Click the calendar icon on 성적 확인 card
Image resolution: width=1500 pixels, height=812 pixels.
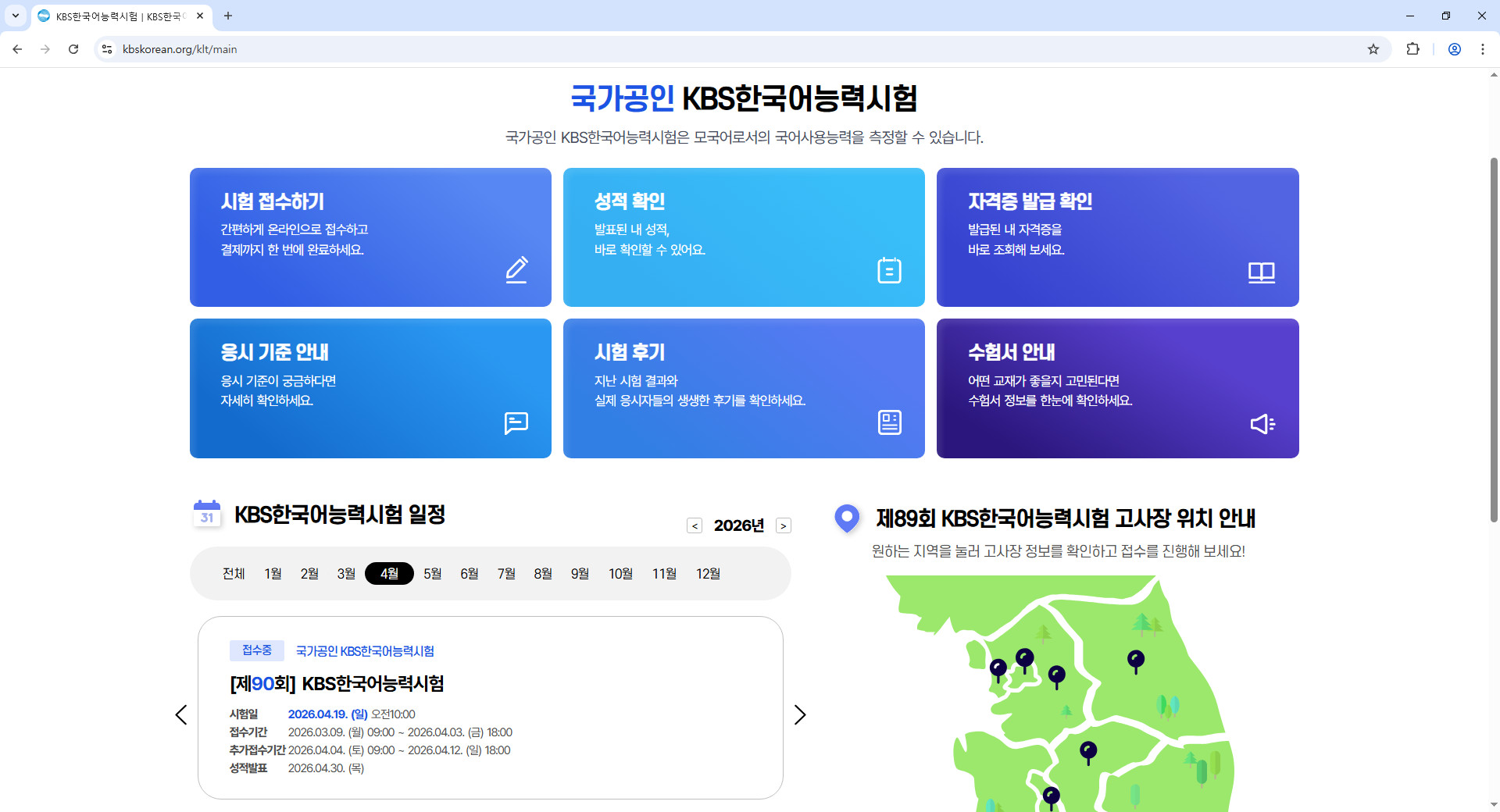888,270
